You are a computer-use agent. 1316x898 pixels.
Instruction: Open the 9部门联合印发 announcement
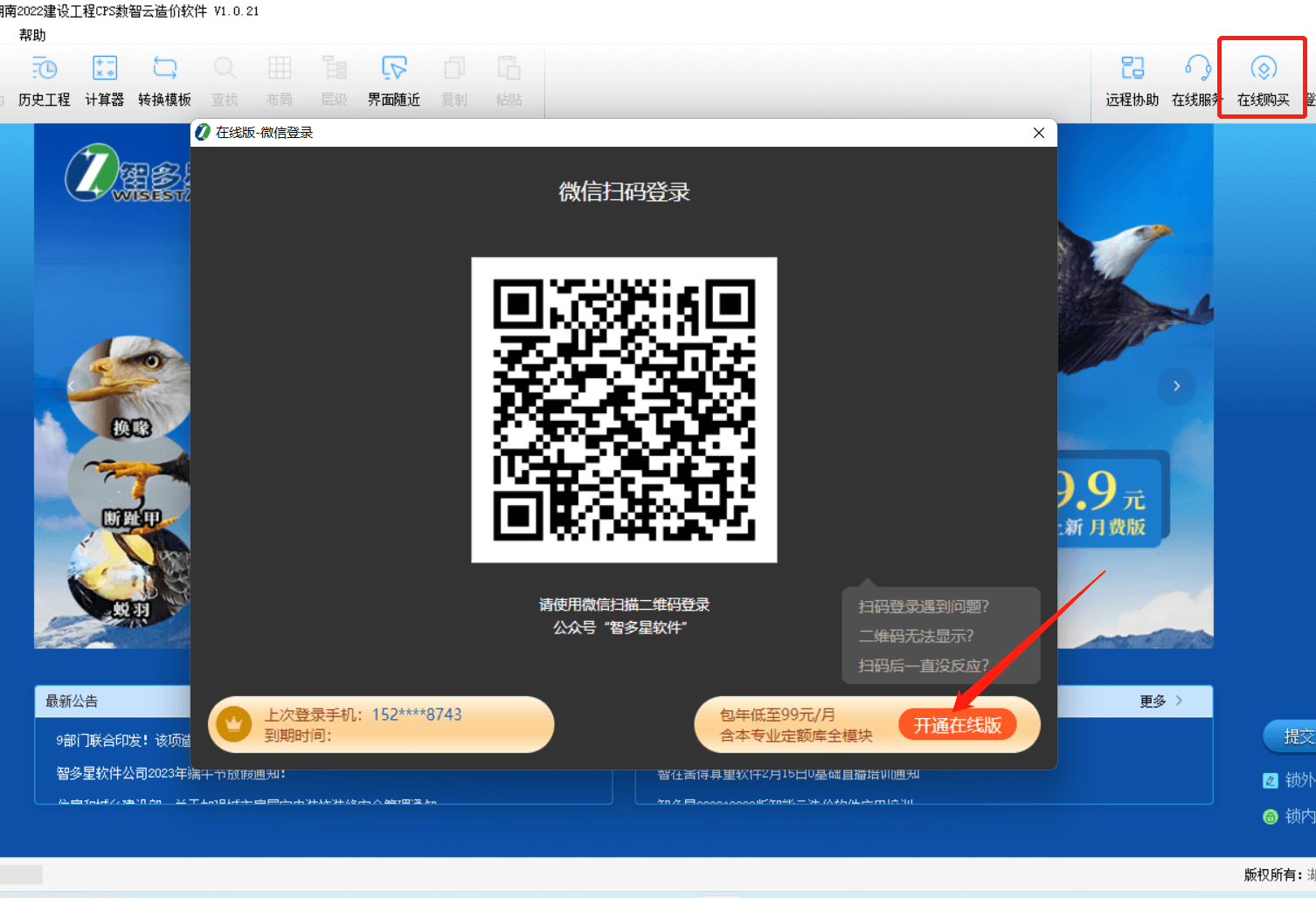pyautogui.click(x=123, y=741)
